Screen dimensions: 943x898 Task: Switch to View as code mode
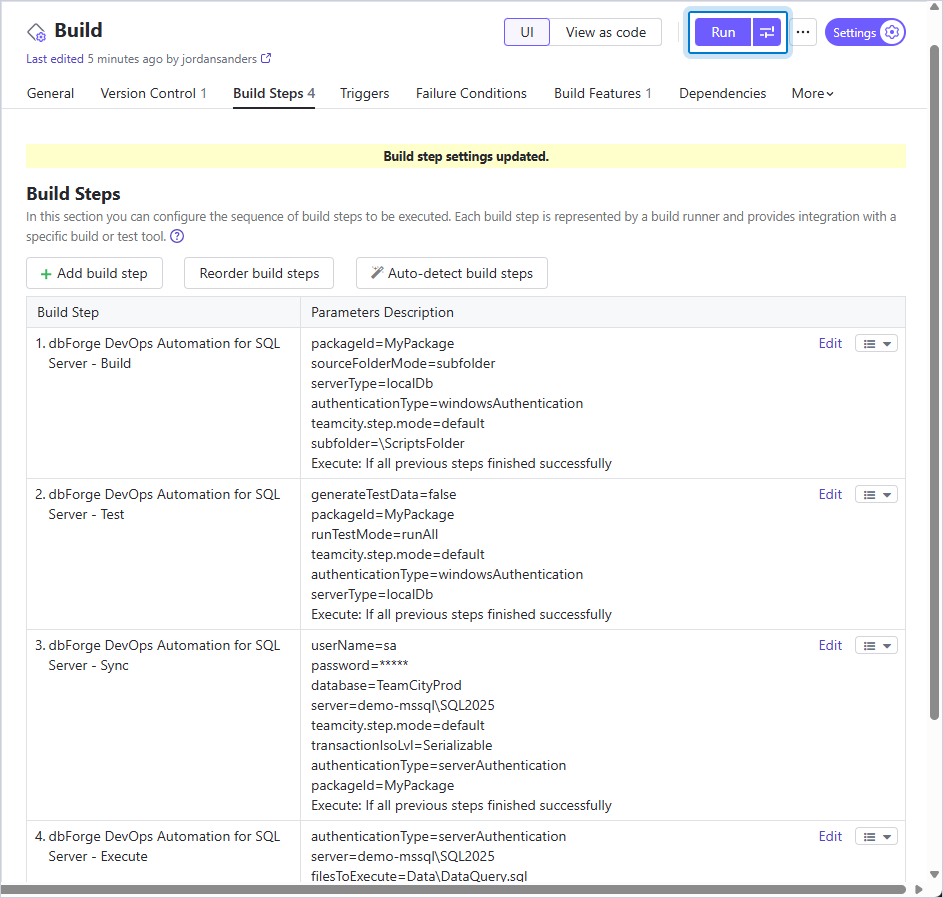[x=606, y=32]
